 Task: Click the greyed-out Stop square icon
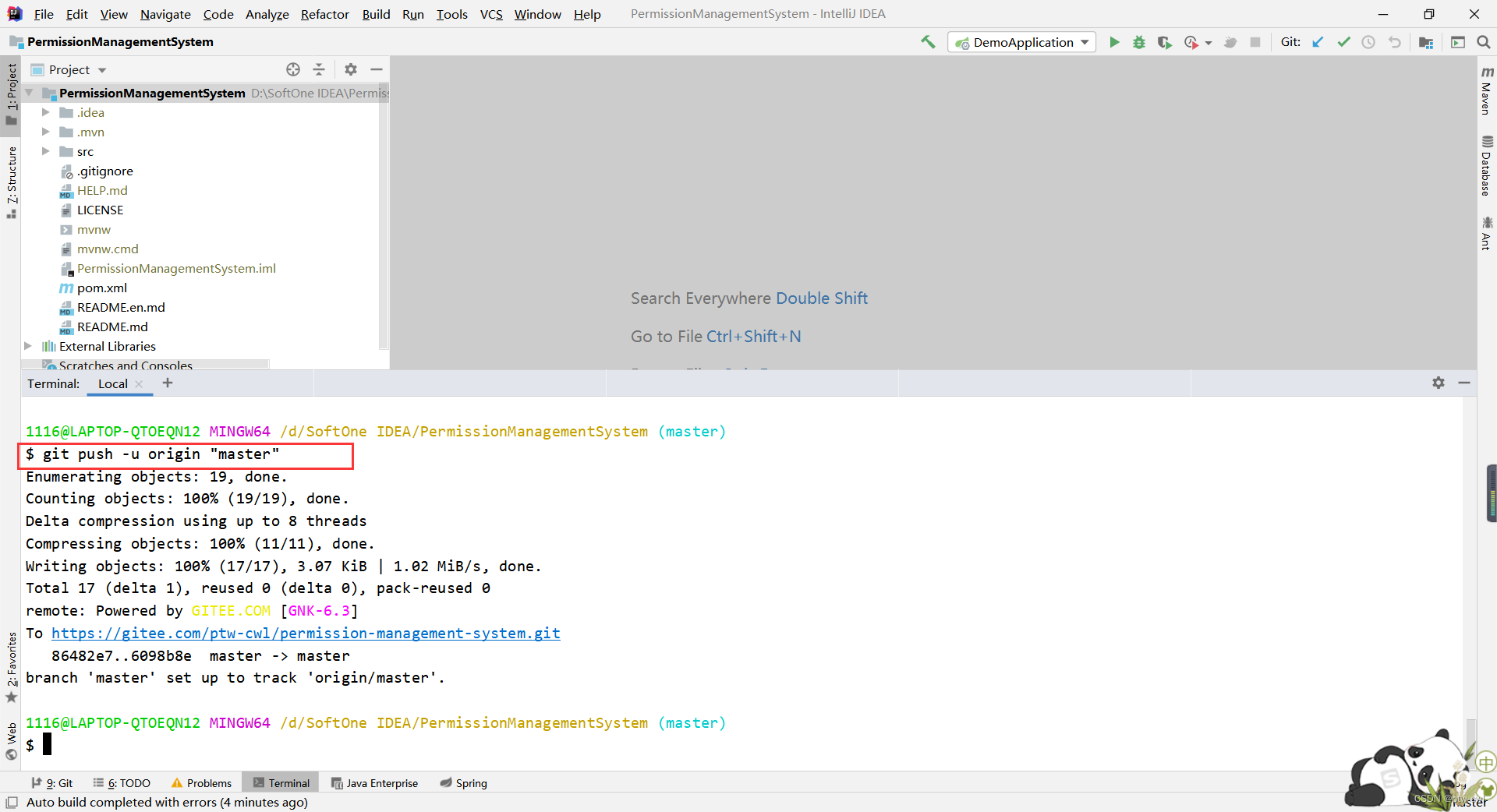(1255, 42)
